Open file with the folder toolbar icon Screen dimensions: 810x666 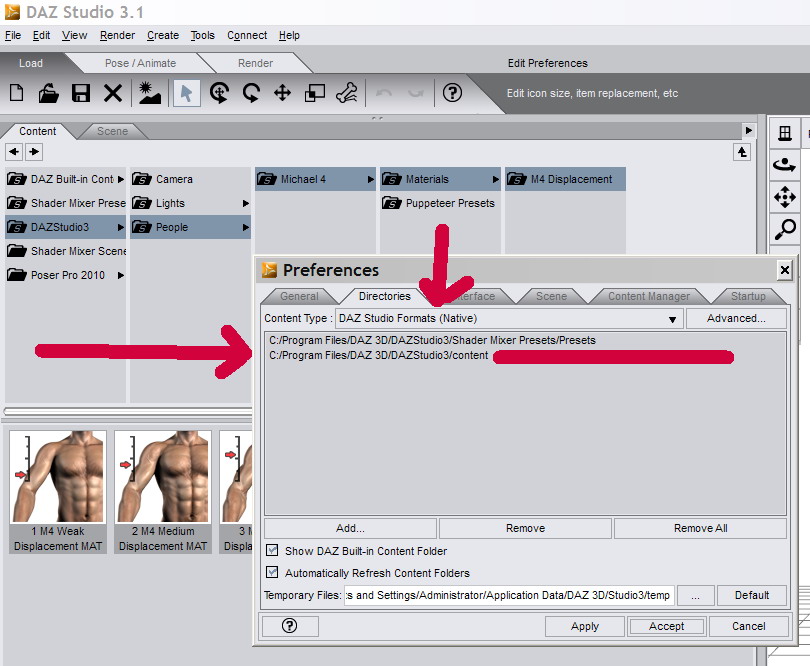coord(49,93)
